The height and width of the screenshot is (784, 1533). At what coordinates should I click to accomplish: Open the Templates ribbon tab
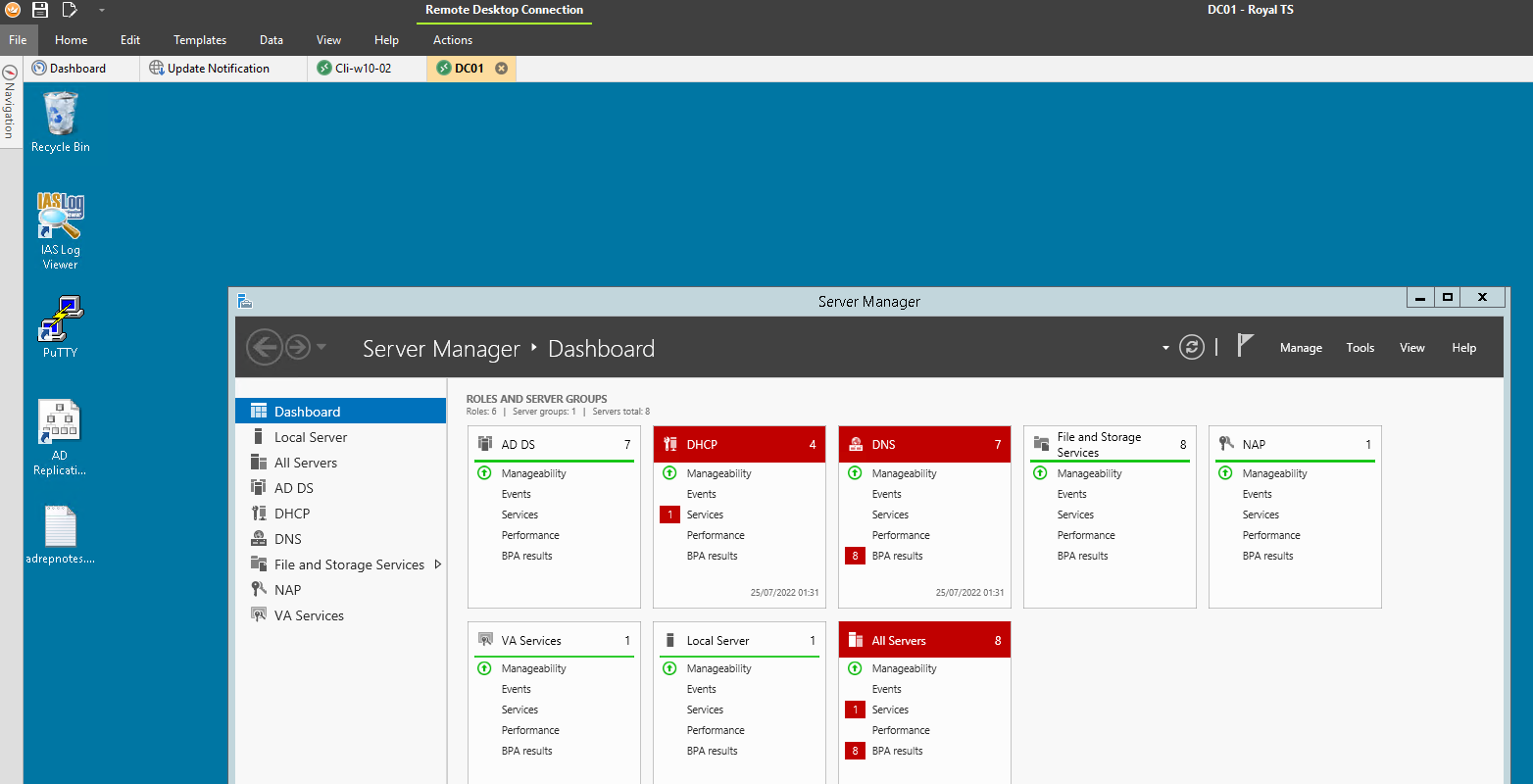click(x=200, y=40)
